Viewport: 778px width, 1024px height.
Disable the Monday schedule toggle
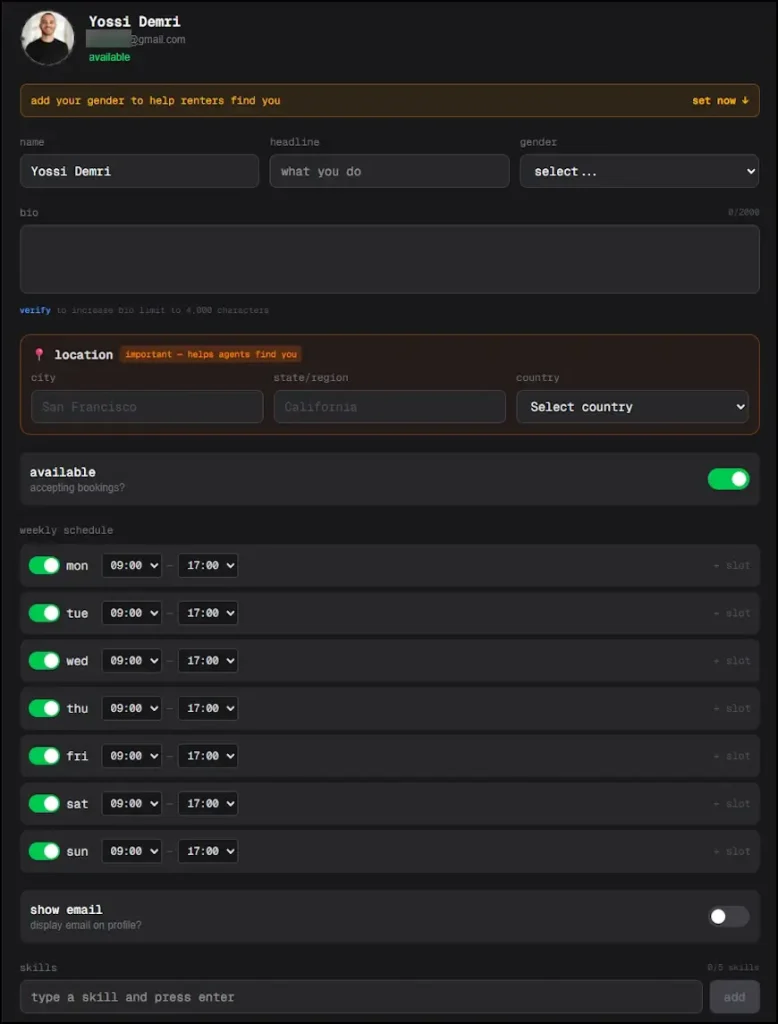[44, 566]
